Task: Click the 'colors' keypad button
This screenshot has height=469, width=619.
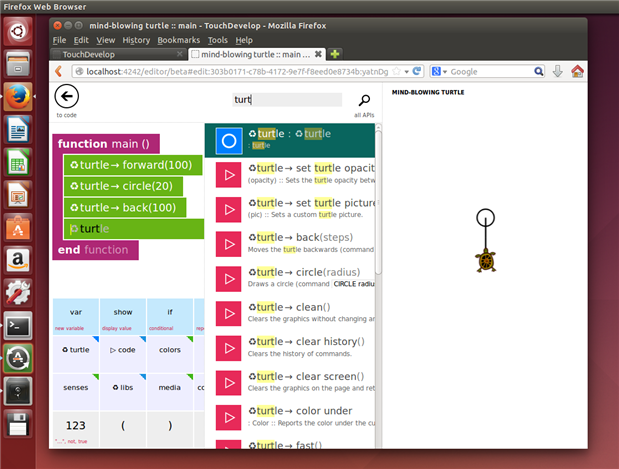Action: (170, 354)
